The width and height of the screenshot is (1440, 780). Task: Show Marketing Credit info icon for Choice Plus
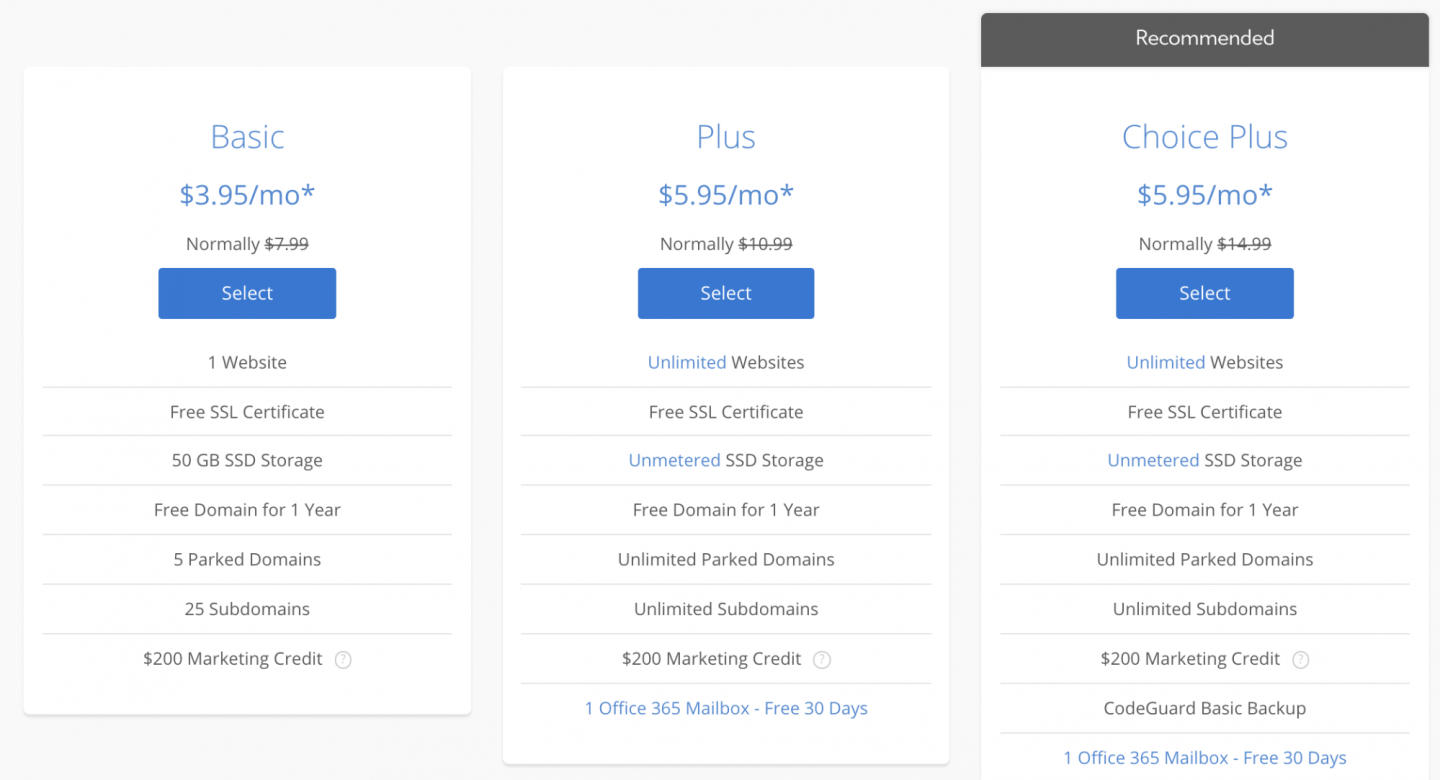click(x=1300, y=660)
